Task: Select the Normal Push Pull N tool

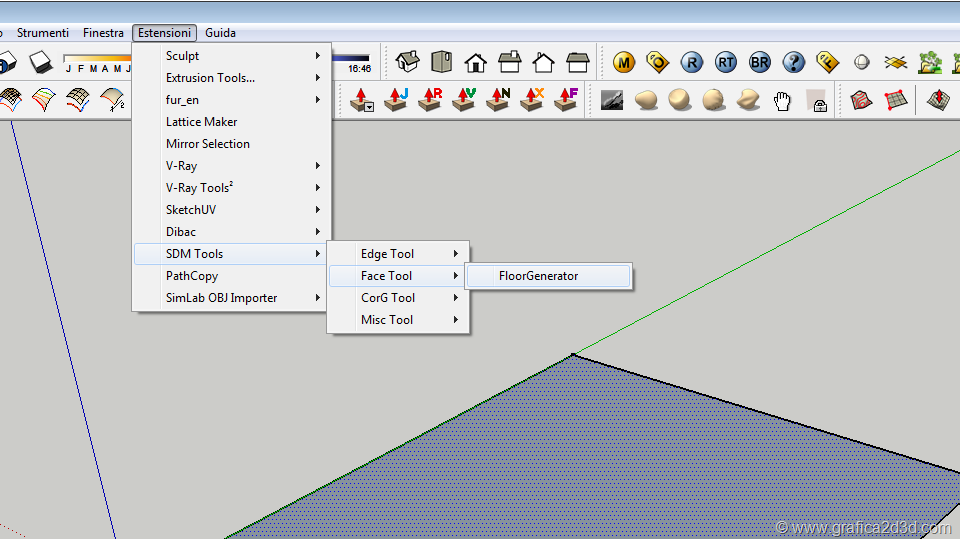Action: (499, 99)
